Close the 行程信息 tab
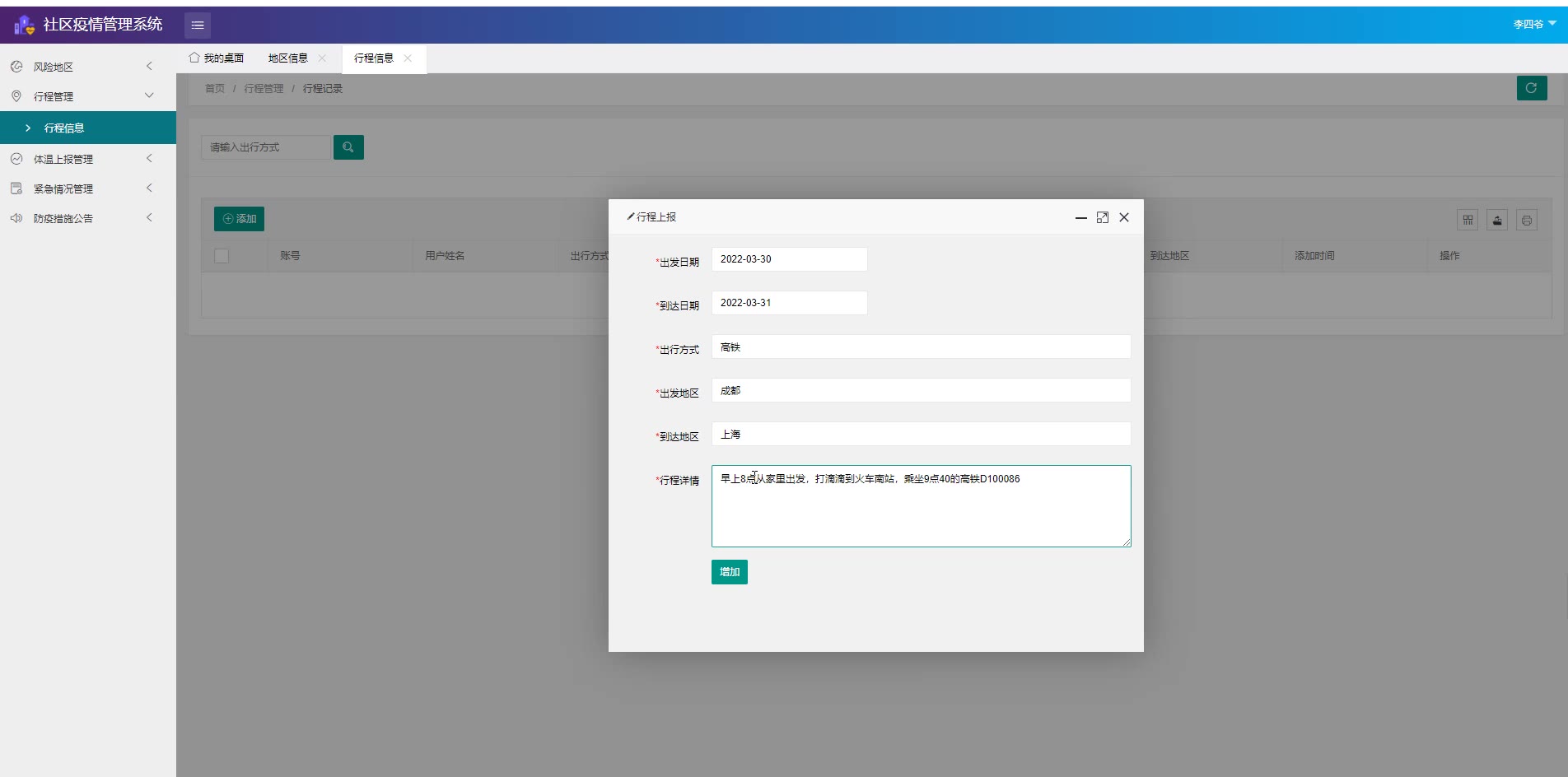1568x777 pixels. pos(408,58)
